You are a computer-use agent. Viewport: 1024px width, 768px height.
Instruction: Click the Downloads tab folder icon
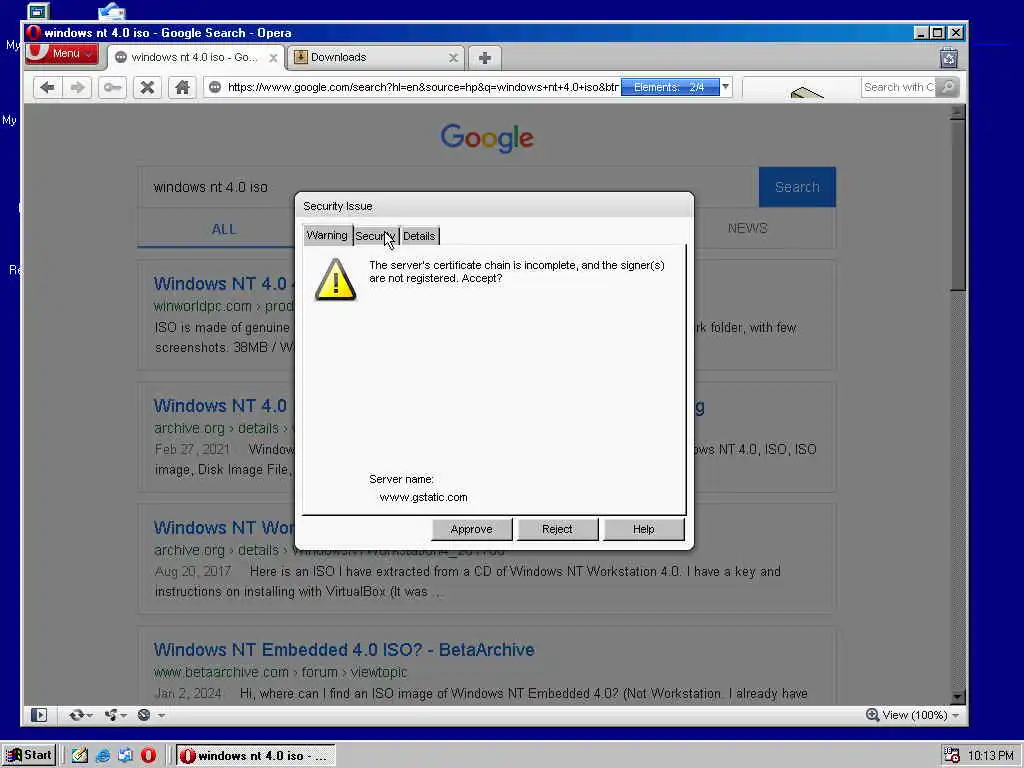coord(300,57)
